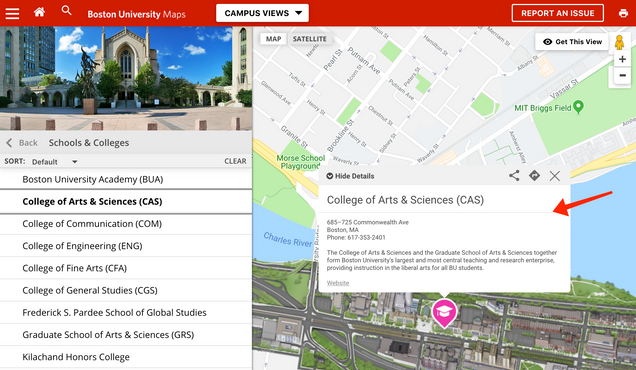Open search with magnifier icon
The height and width of the screenshot is (370, 636).
pyautogui.click(x=67, y=10)
